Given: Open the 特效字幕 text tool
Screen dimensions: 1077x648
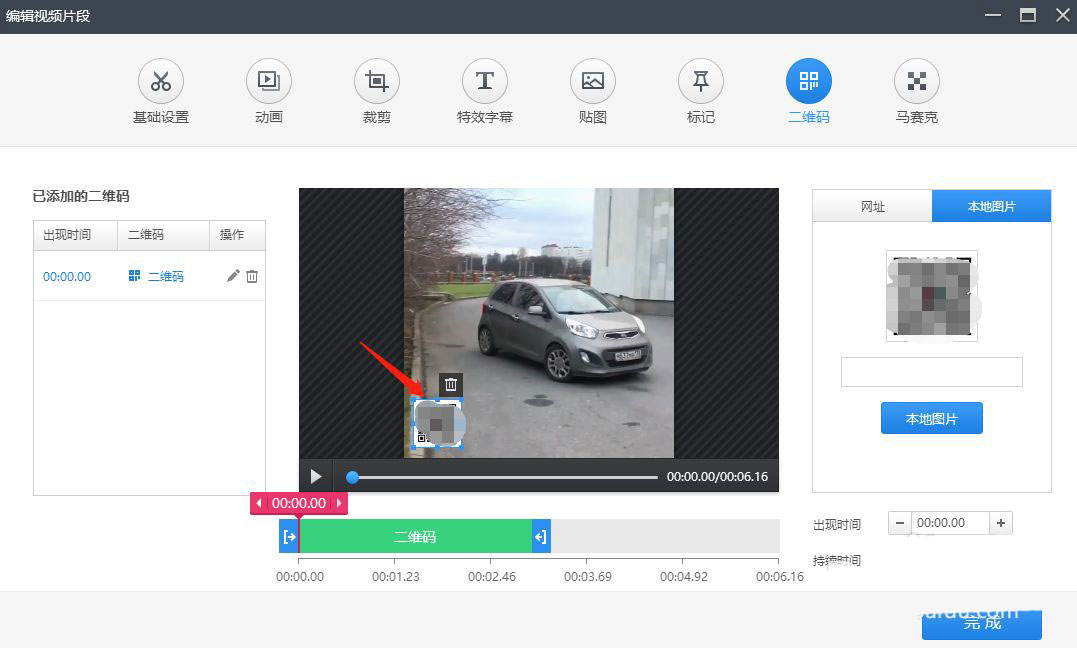Looking at the screenshot, I should tap(485, 82).
